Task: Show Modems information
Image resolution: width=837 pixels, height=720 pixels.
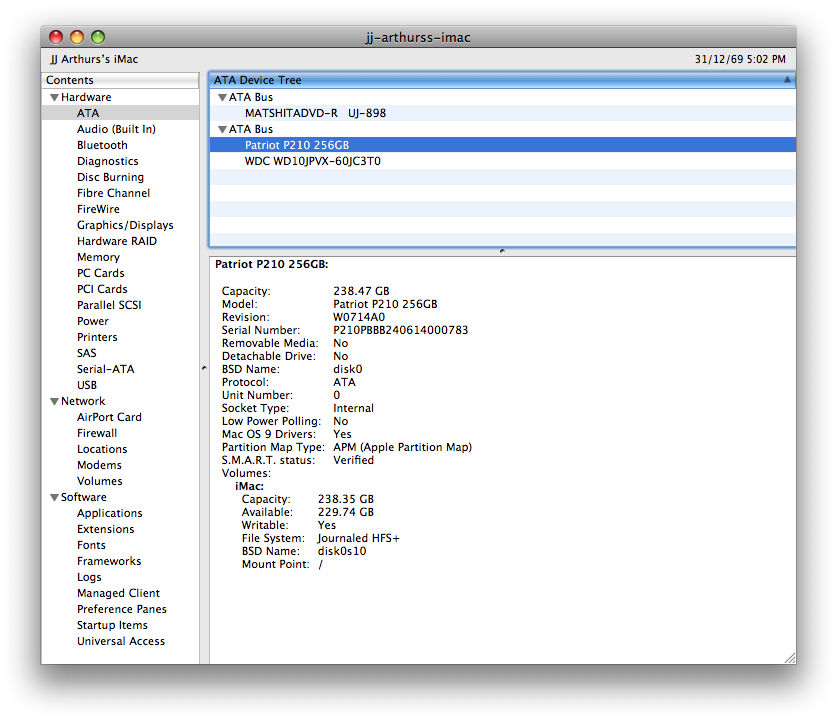Action: click(x=99, y=465)
